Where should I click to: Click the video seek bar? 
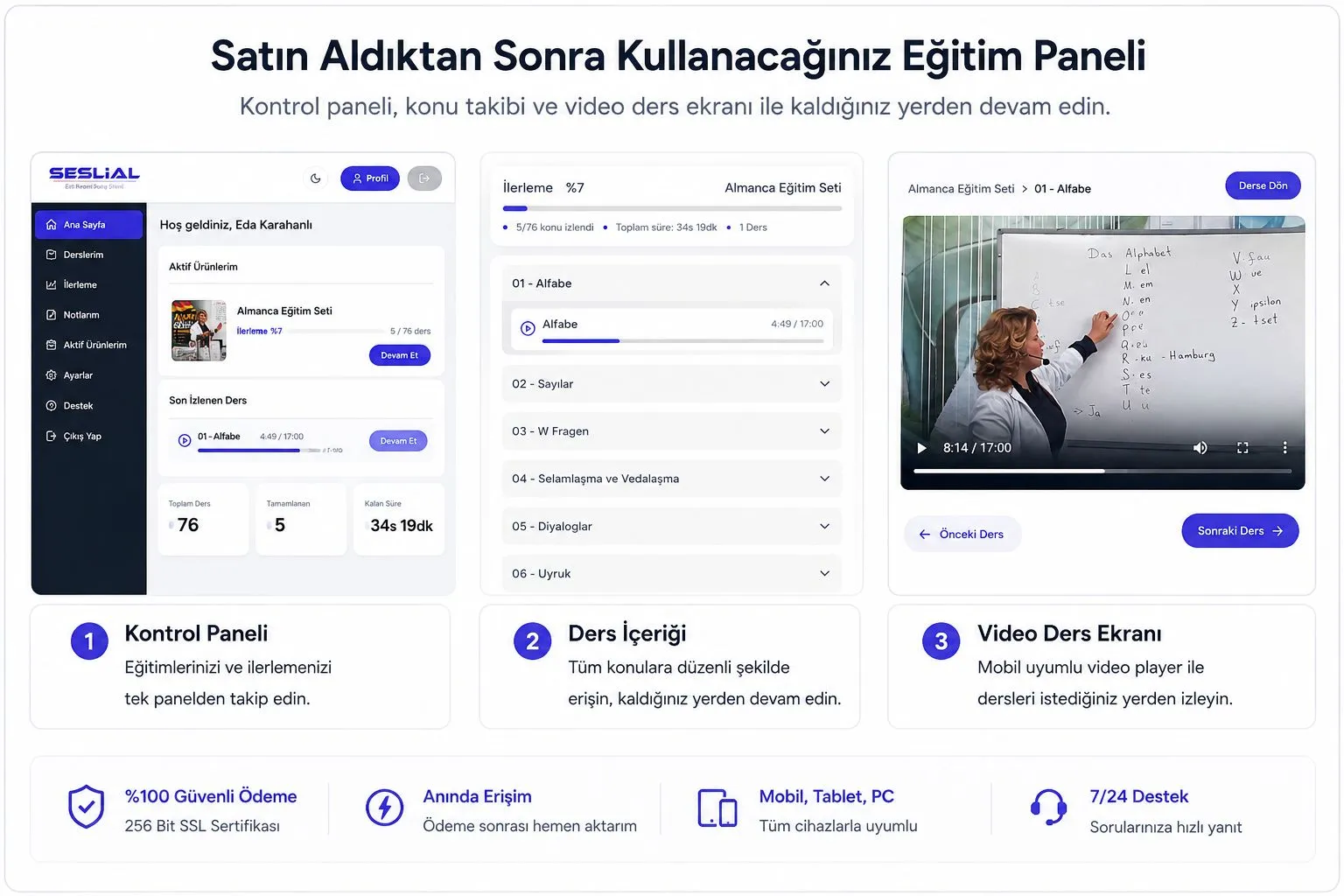(1102, 471)
